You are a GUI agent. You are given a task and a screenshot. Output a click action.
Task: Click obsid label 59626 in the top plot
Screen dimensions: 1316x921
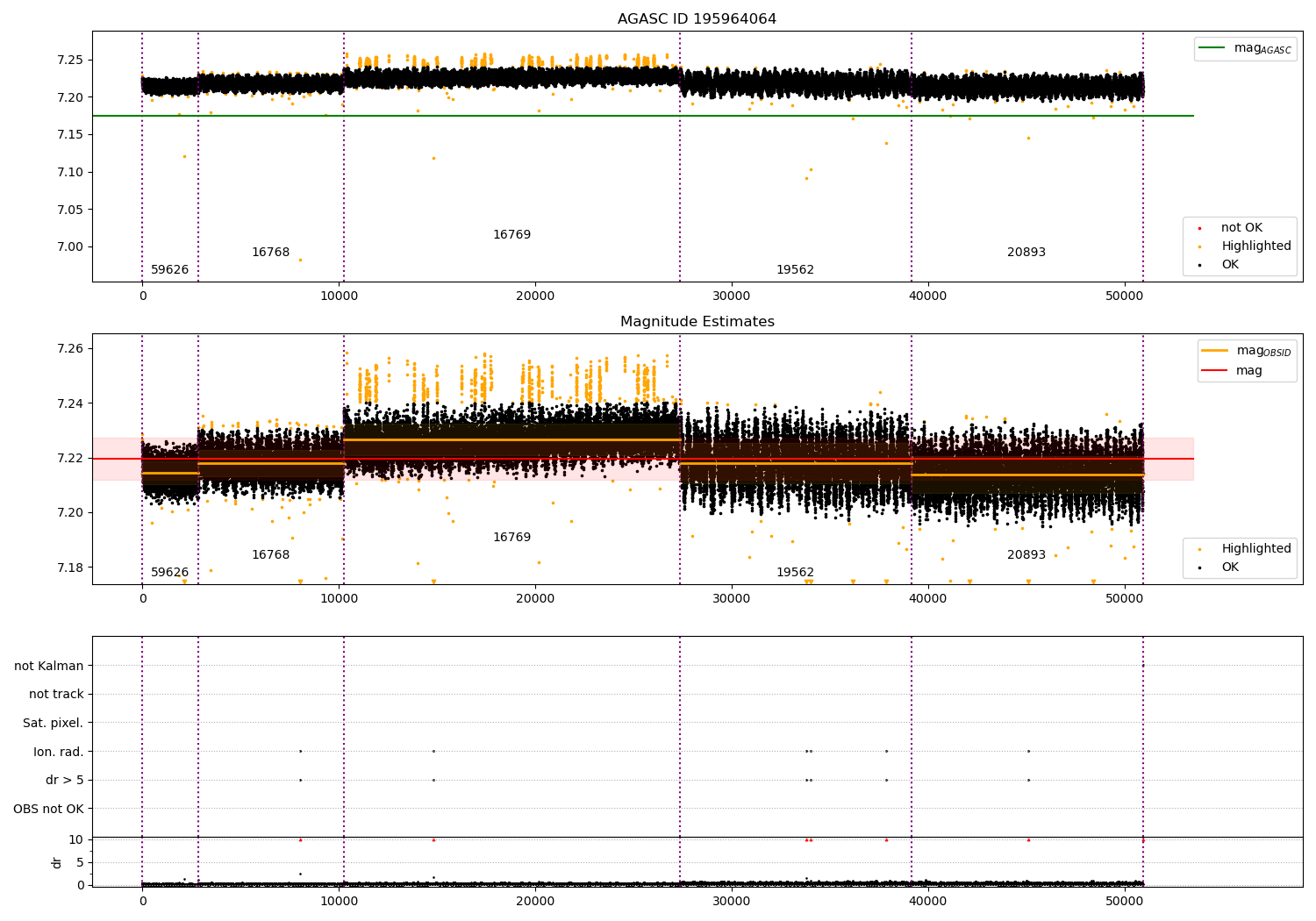[169, 270]
